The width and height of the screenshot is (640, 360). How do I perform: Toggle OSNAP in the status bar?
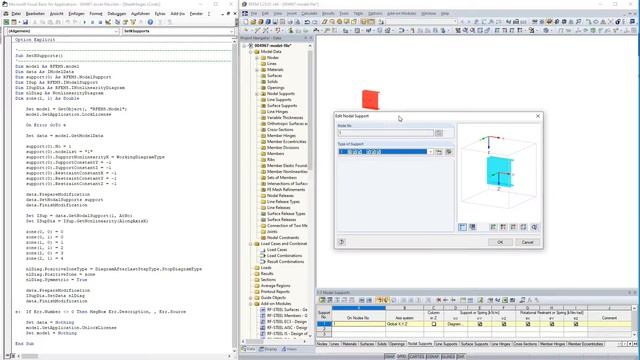point(433,357)
